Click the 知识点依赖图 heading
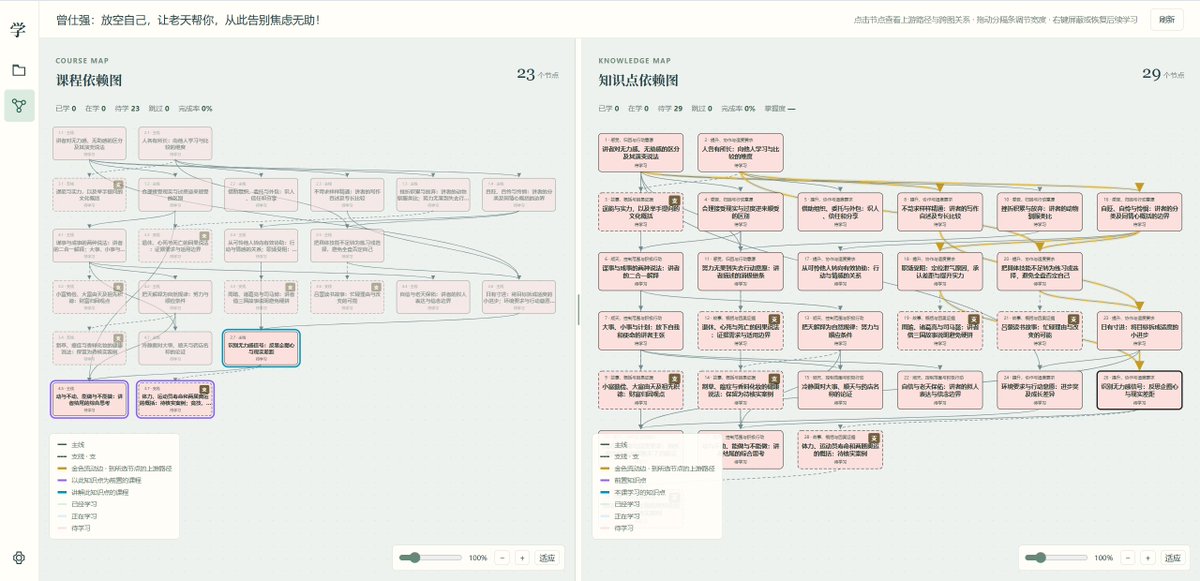Viewport: 1200px width, 581px height. tap(638, 80)
